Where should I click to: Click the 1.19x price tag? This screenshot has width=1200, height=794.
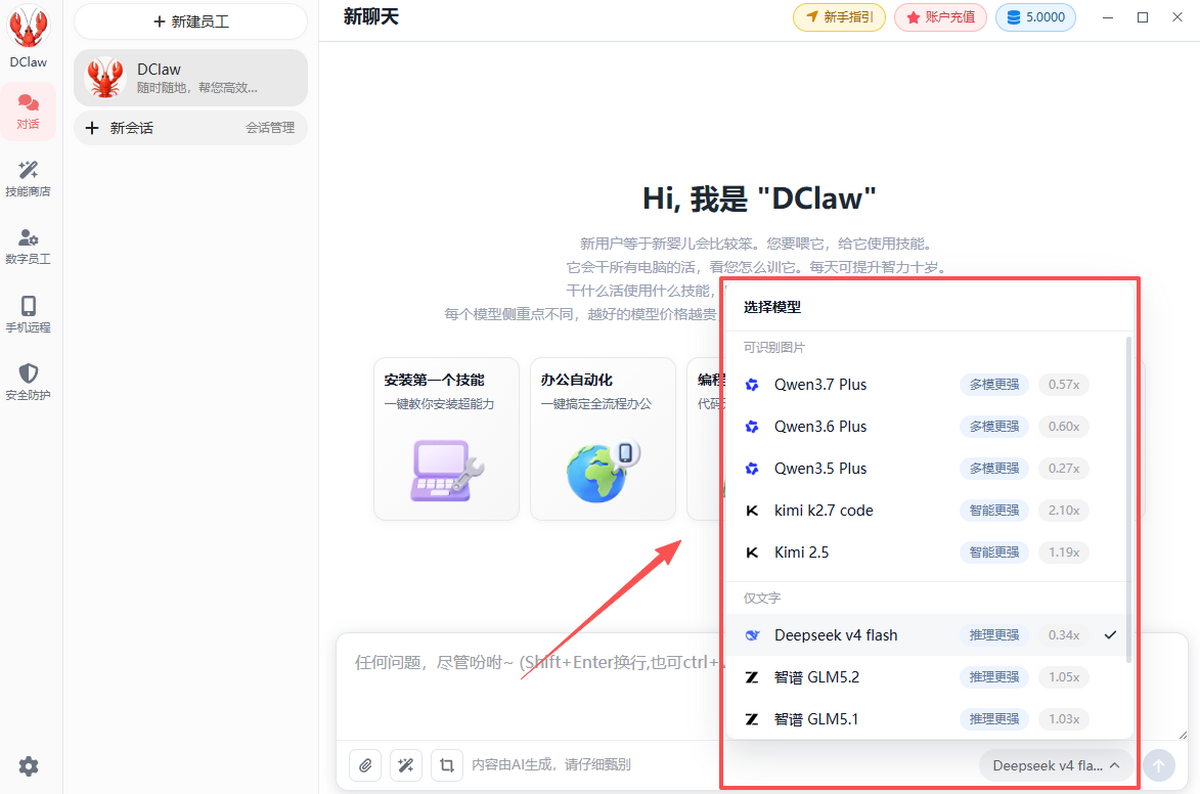pyautogui.click(x=1063, y=552)
